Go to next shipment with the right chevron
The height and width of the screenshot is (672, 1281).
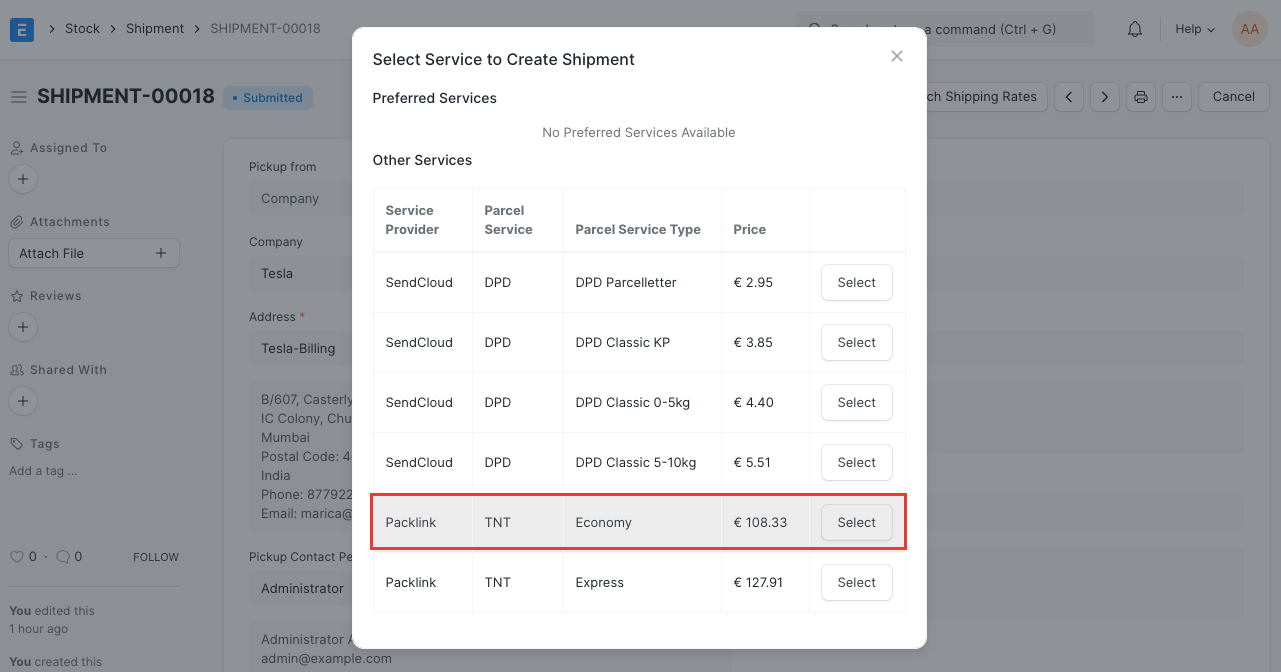tap(1104, 96)
